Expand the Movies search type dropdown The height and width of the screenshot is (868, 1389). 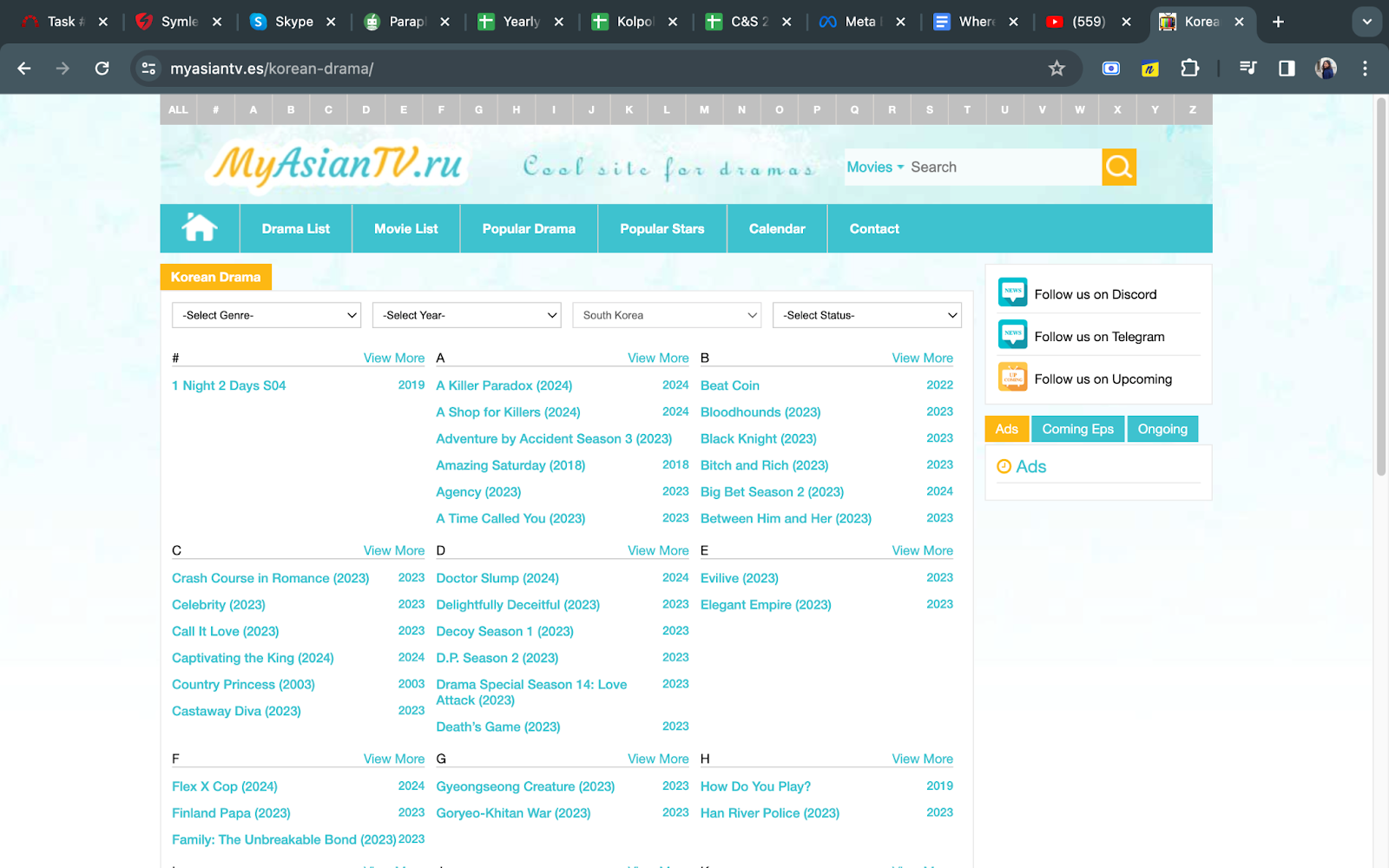875,167
